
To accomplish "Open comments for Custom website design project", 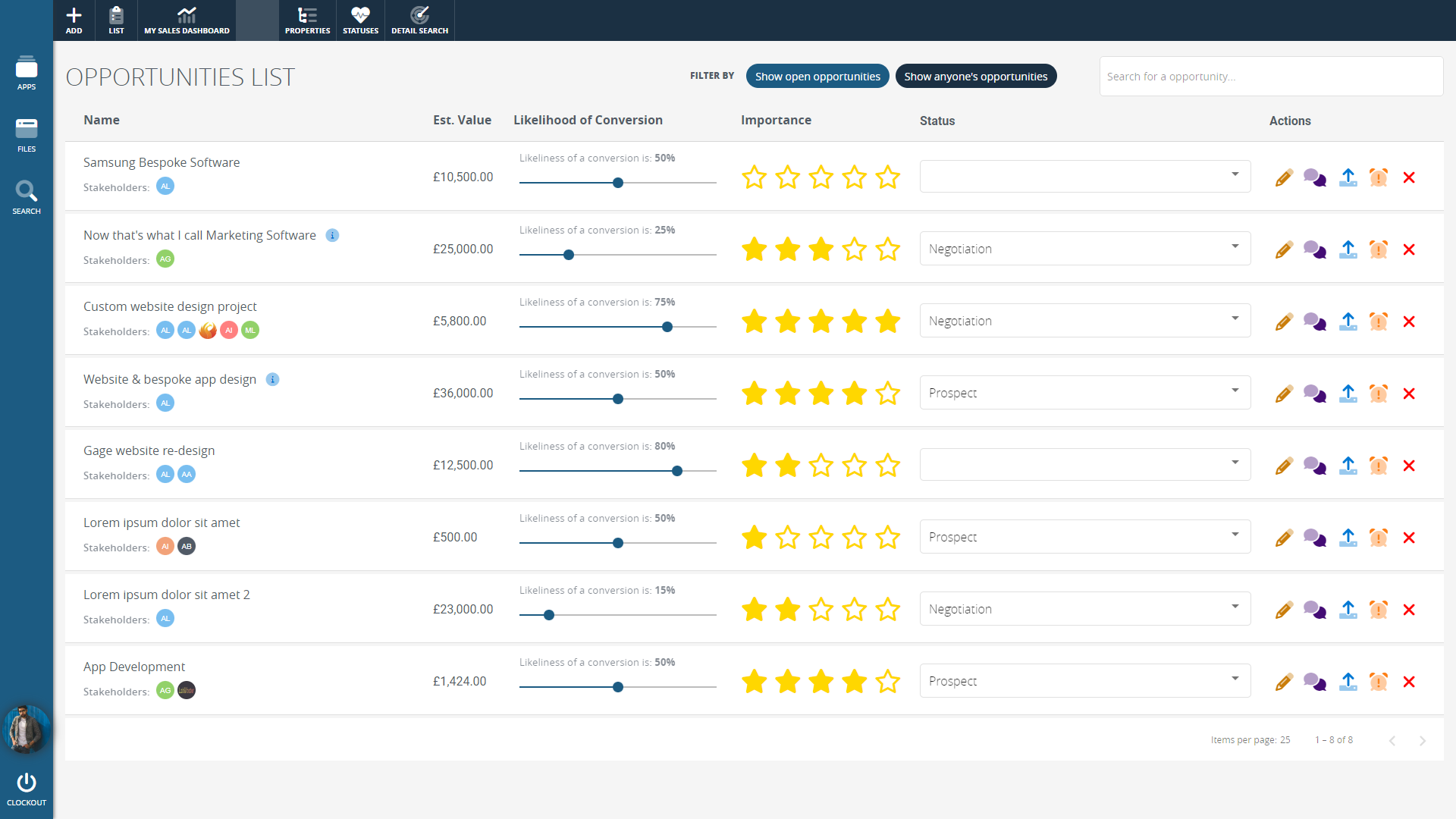I will pos(1315,322).
